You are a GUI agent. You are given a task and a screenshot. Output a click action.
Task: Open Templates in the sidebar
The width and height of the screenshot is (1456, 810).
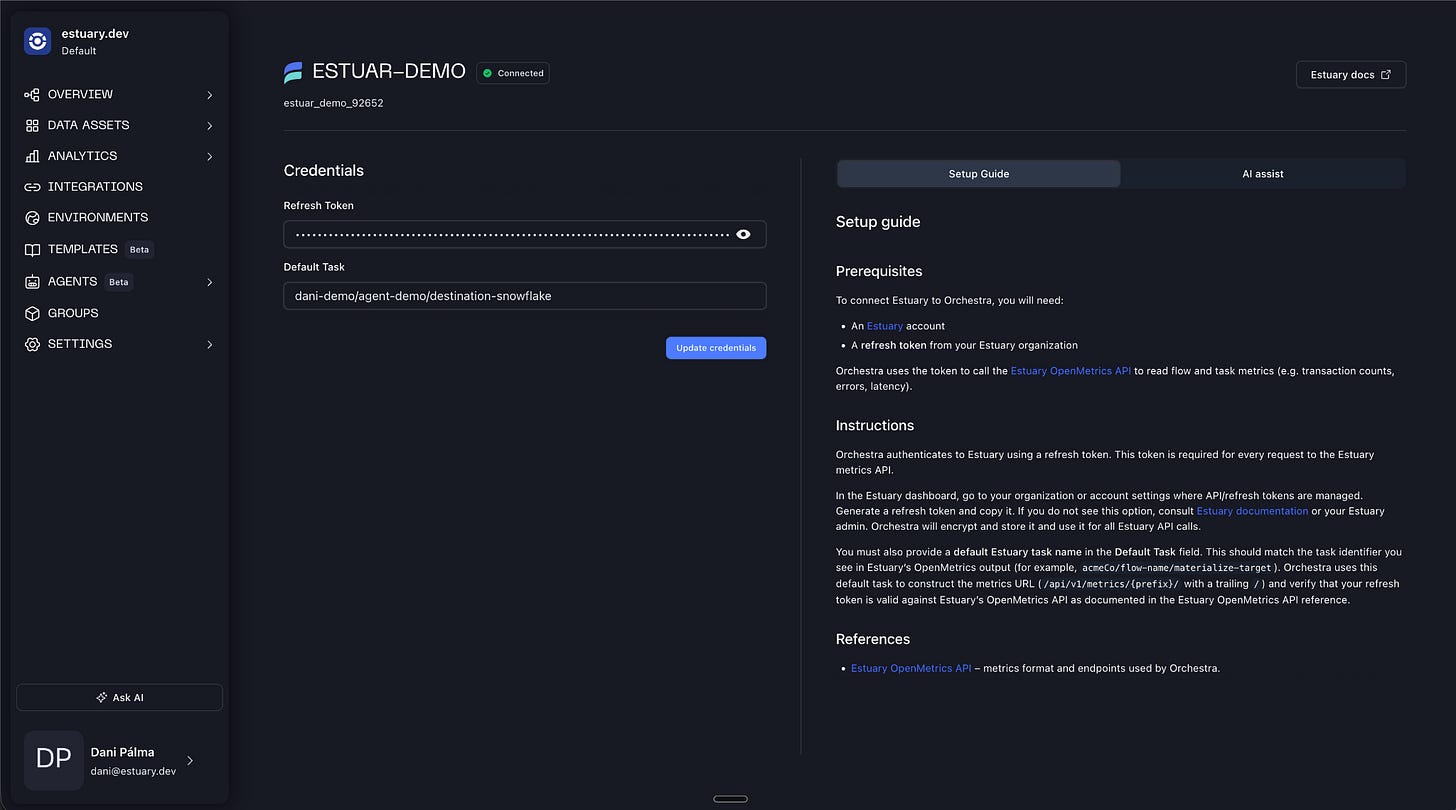pos(83,249)
